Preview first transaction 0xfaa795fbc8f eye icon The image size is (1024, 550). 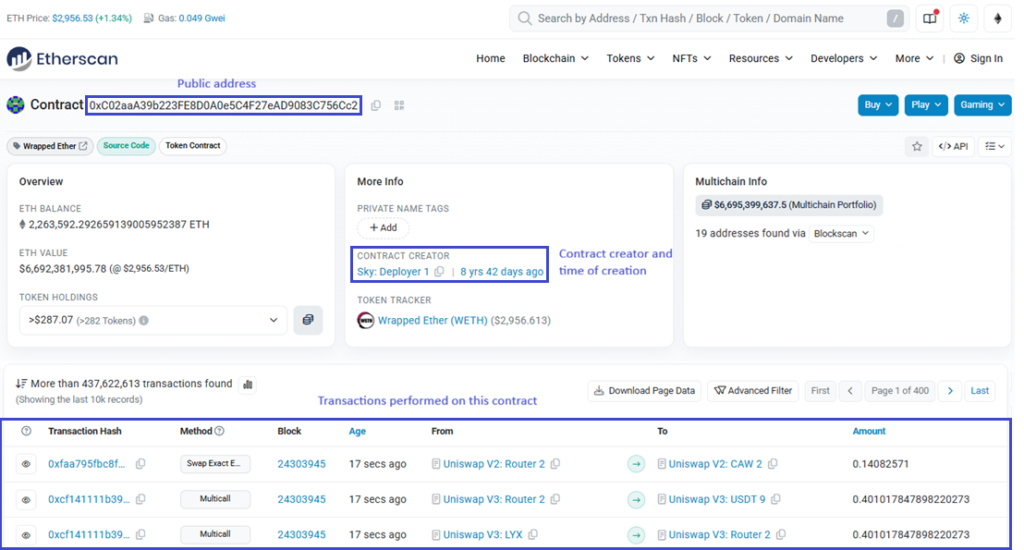click(x=26, y=464)
